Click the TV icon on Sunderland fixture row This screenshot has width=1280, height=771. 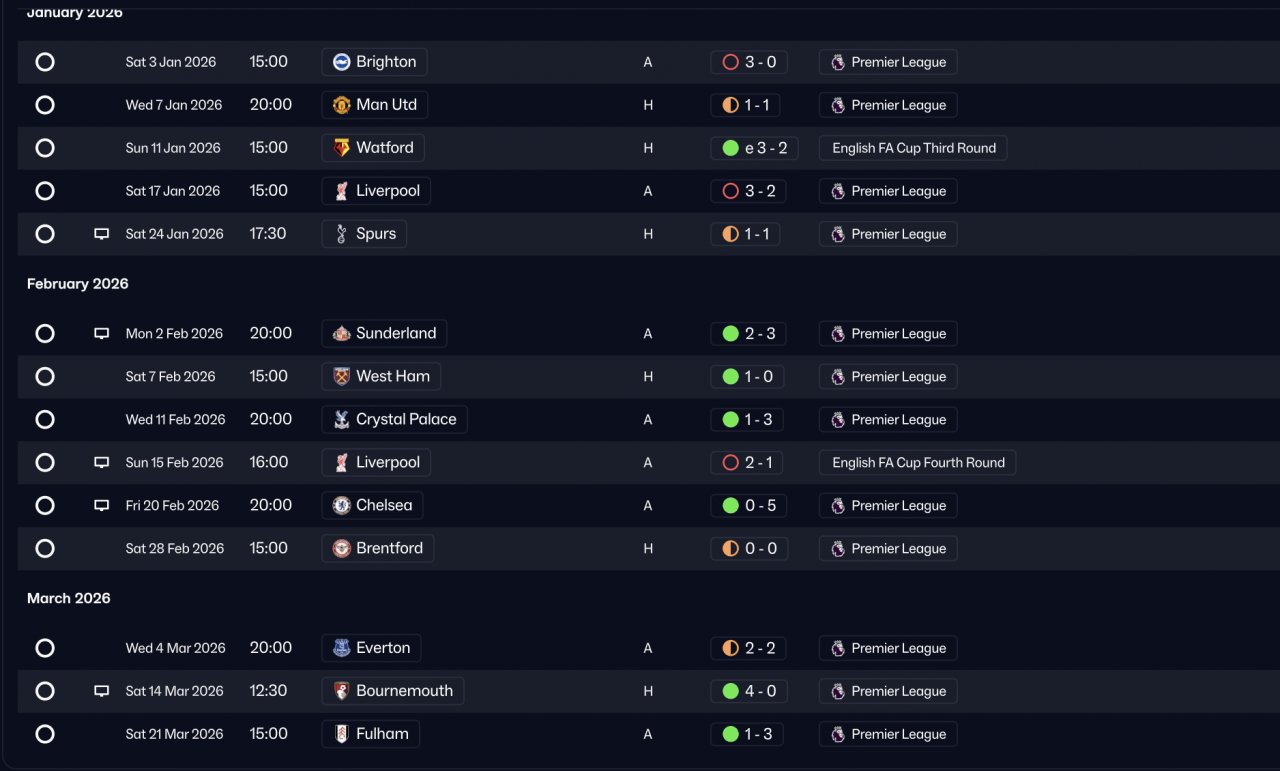(101, 334)
